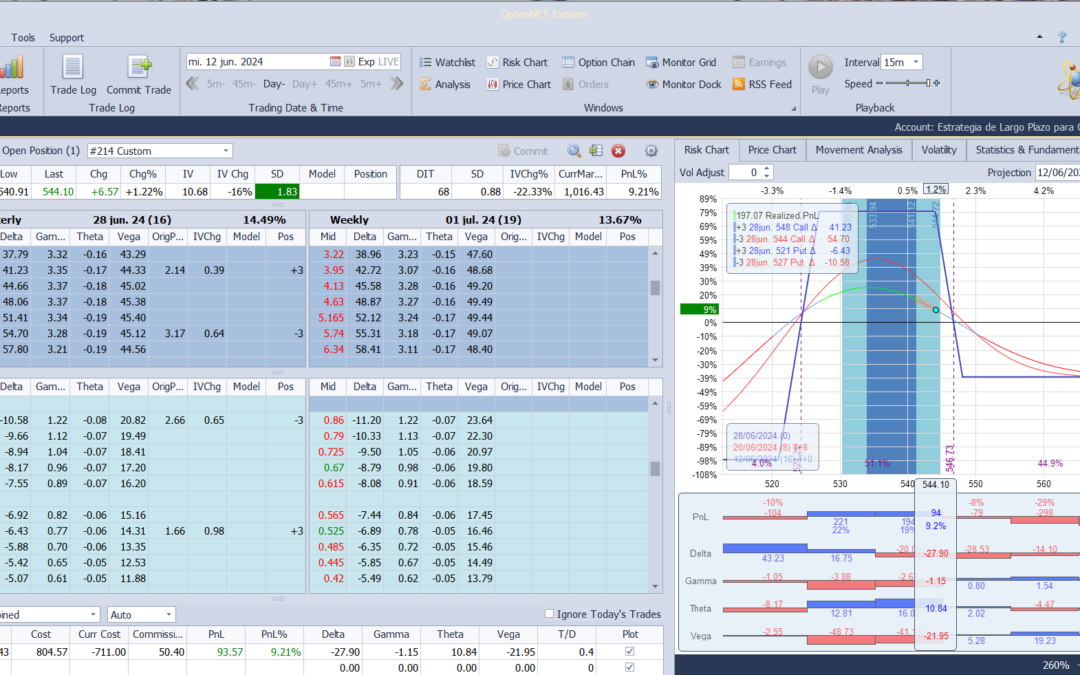Click the SD column header next to IV Chg
1080x675 pixels.
(x=277, y=174)
